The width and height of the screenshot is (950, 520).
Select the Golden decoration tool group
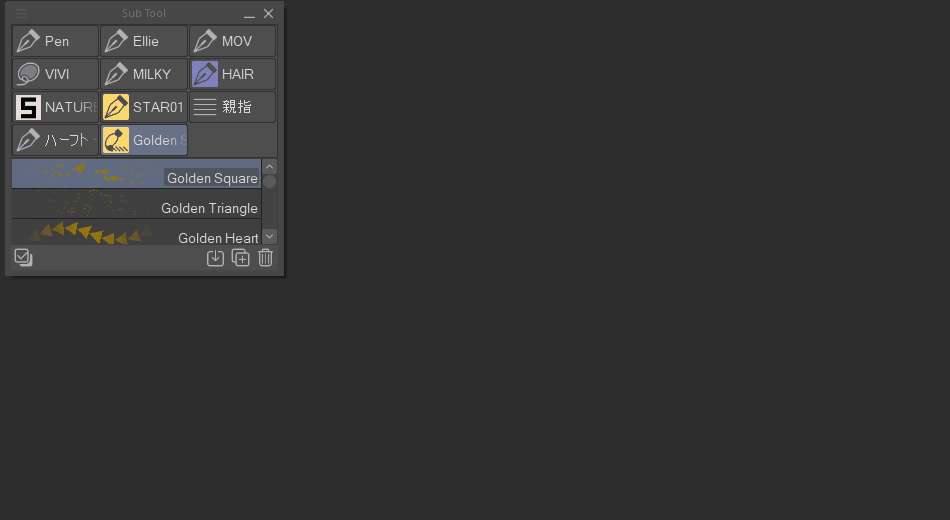click(x=144, y=140)
